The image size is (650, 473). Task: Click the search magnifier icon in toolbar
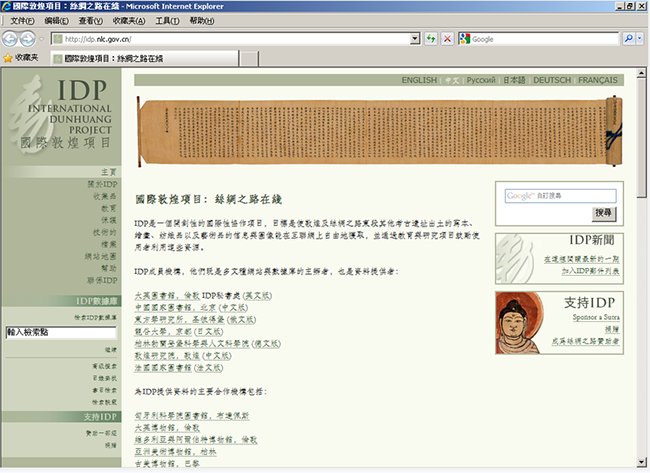pyautogui.click(x=630, y=39)
